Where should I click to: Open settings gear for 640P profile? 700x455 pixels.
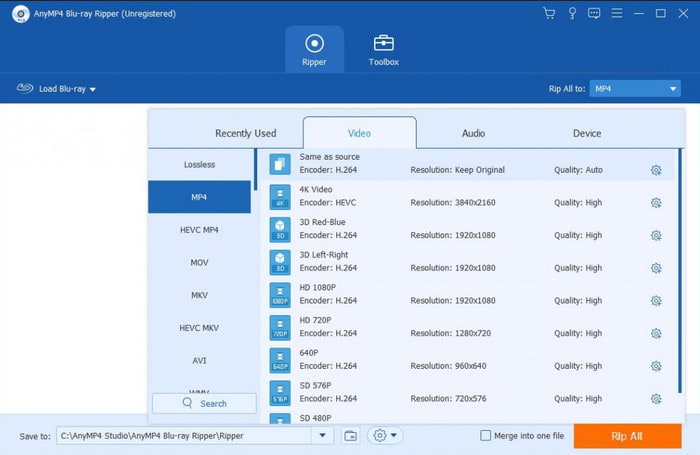[656, 366]
